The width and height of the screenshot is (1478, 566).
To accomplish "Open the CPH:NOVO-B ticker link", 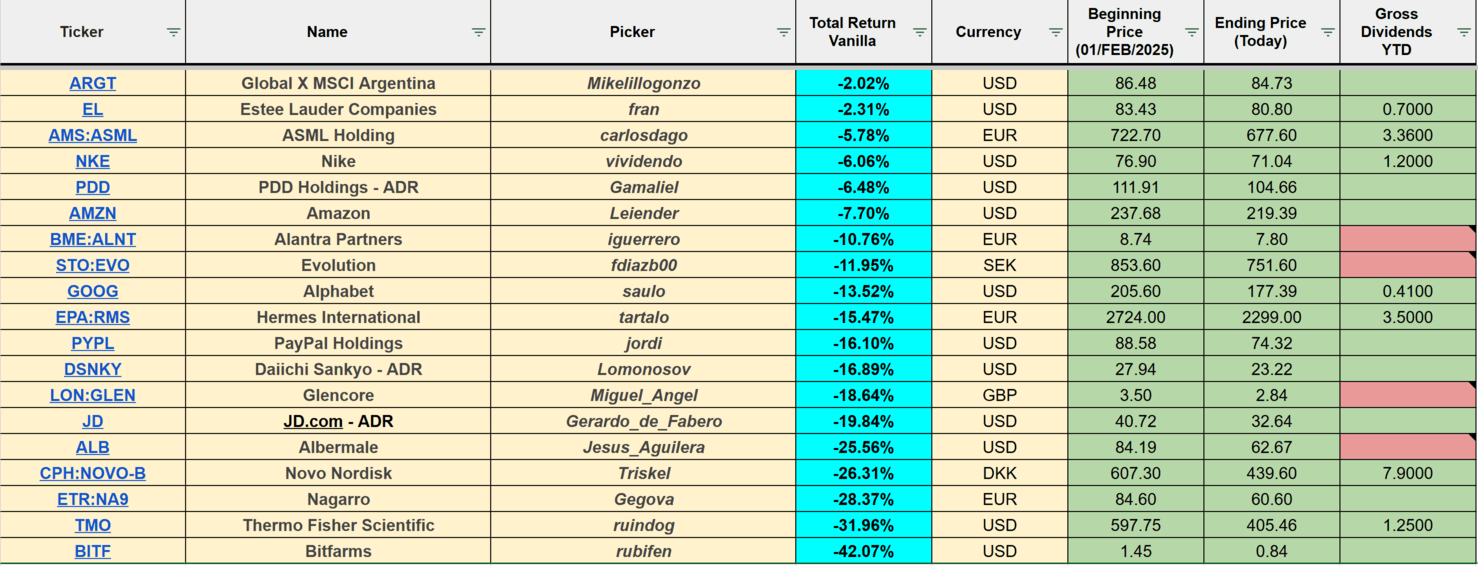I will 93,473.
